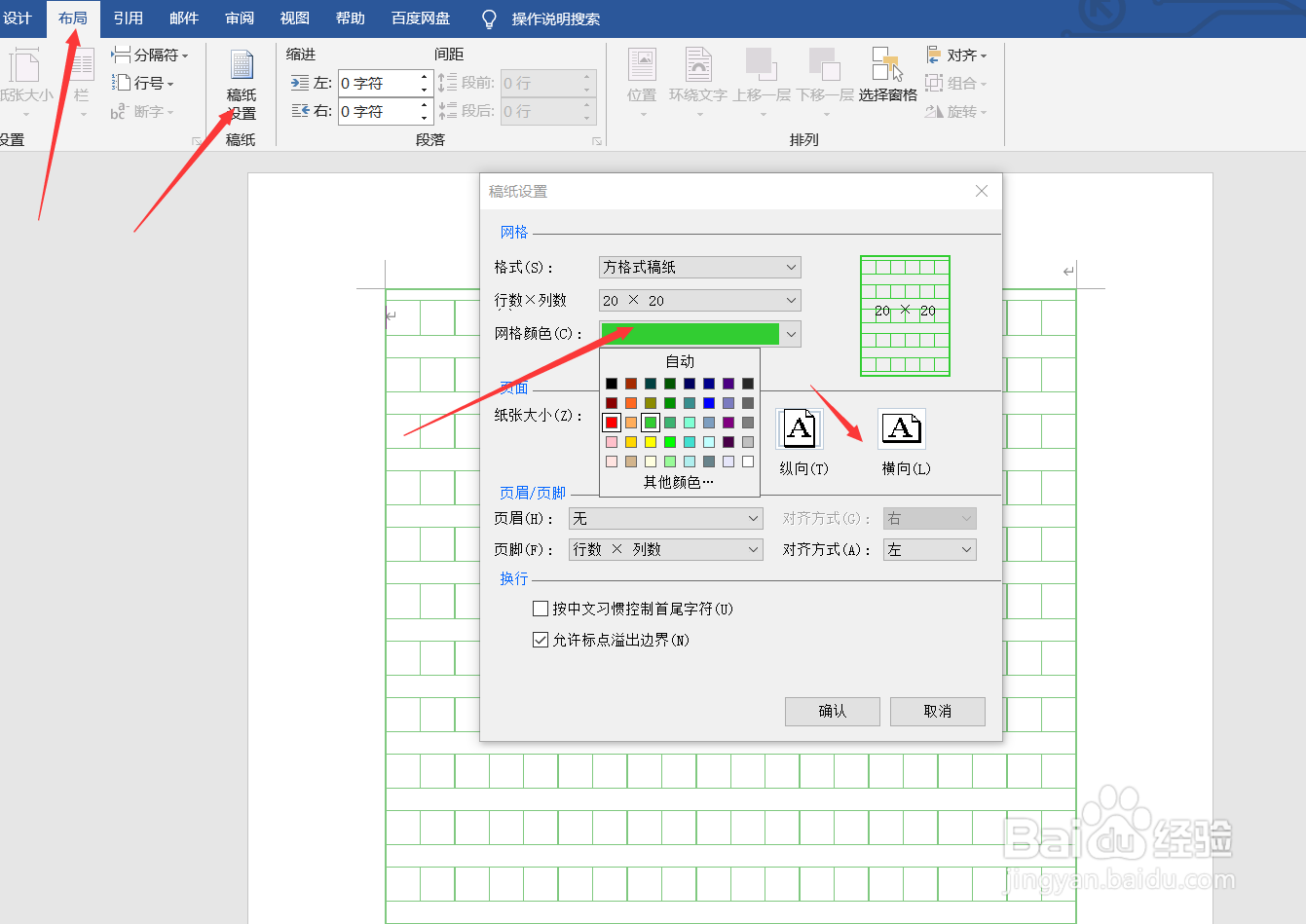This screenshot has width=1306, height=924.
Task: Switch to the 布局 ribbon tab
Action: (x=73, y=18)
